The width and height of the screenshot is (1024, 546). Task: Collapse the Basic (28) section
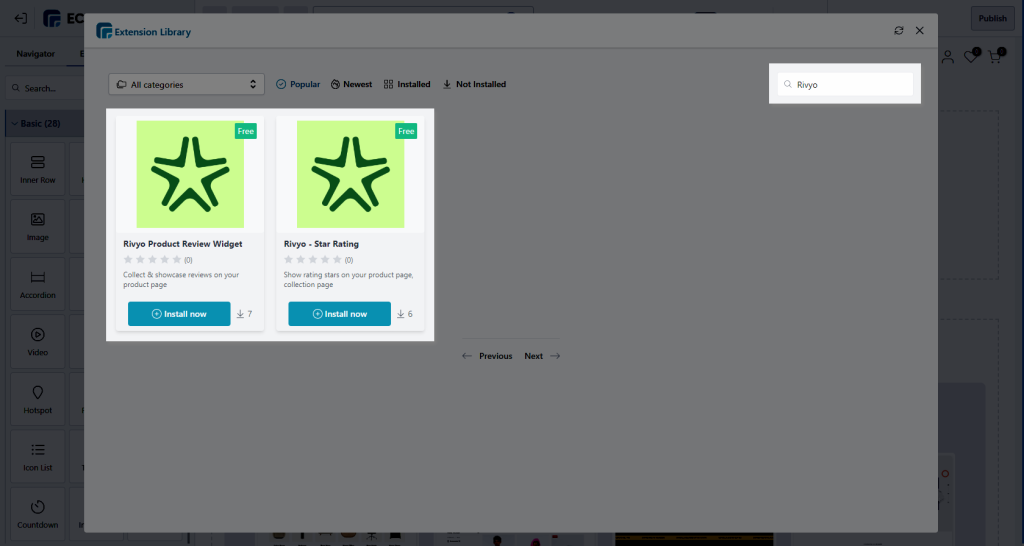coord(44,123)
